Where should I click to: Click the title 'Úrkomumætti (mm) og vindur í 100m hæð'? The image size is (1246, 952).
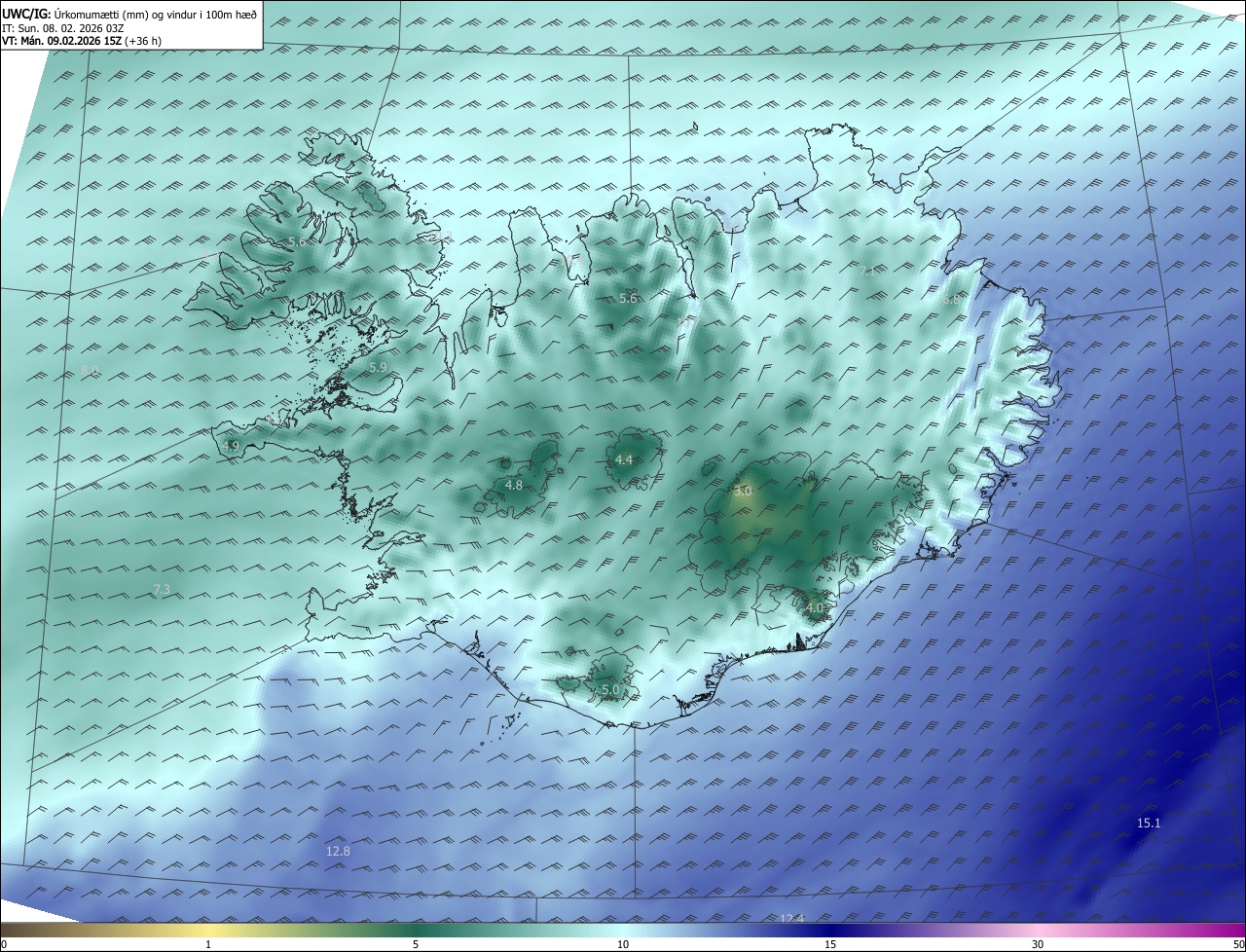155,14
